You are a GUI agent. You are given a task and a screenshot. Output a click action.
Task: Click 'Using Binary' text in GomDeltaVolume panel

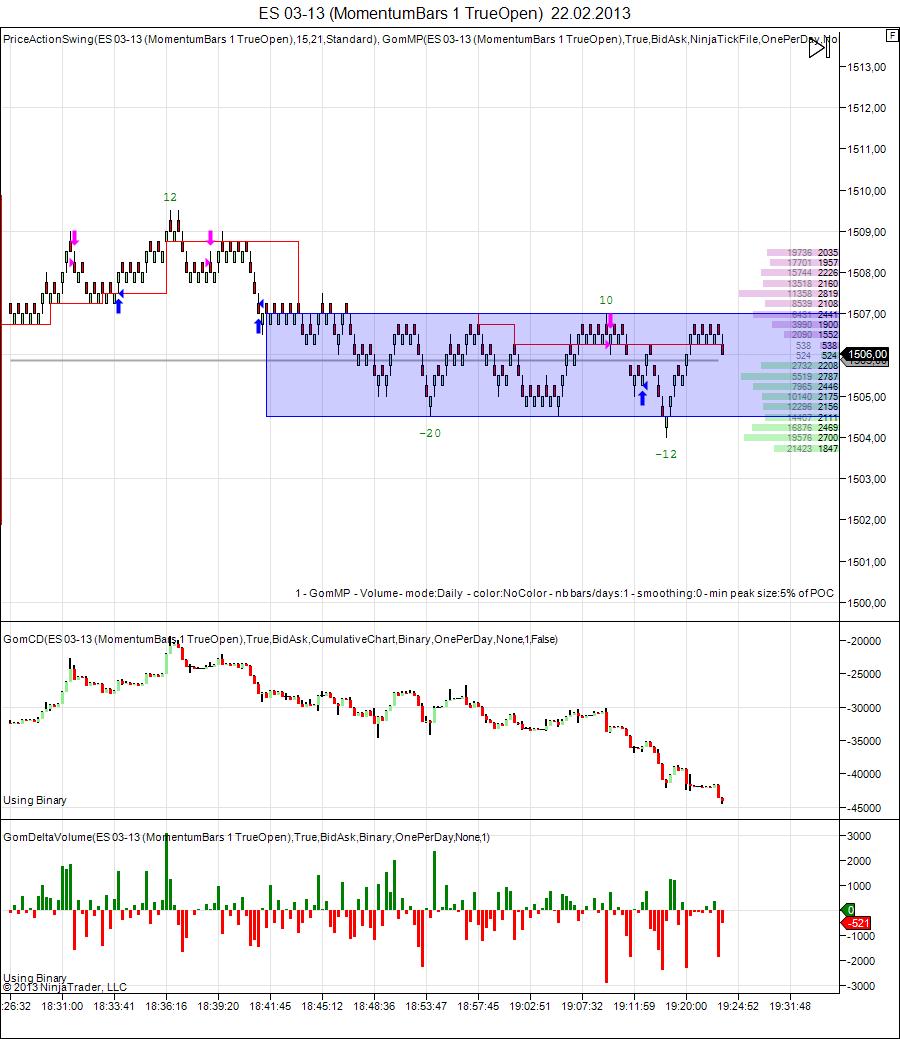click(34, 978)
